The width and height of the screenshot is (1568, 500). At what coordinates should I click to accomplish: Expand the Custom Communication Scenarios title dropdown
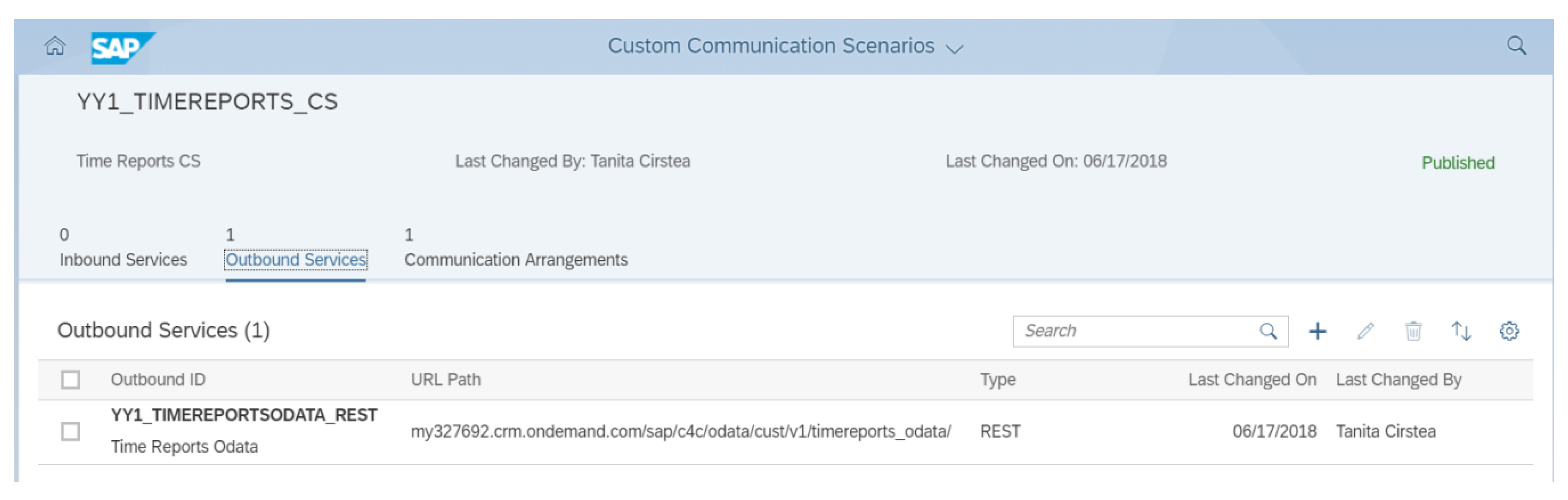(x=954, y=48)
